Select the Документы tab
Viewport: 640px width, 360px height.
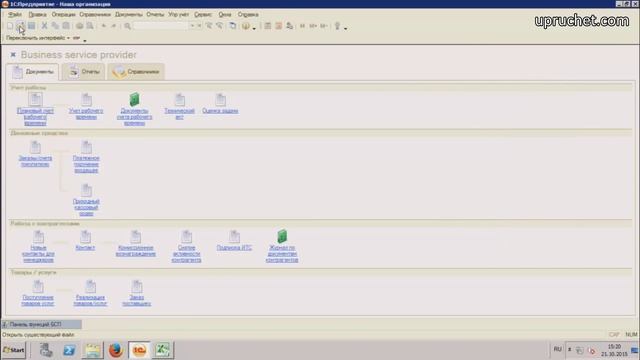[x=33, y=72]
